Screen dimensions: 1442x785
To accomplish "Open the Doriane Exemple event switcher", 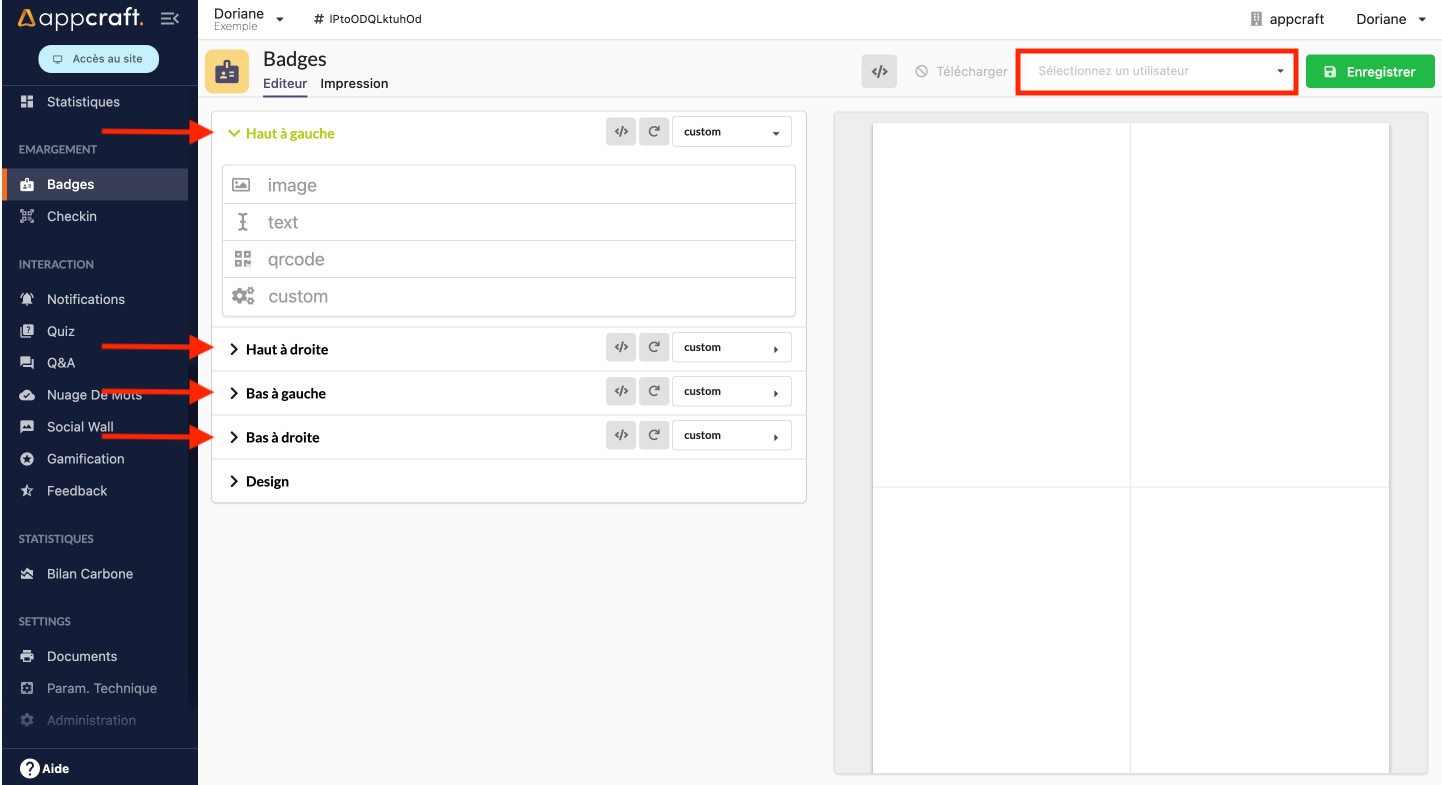I will (249, 19).
